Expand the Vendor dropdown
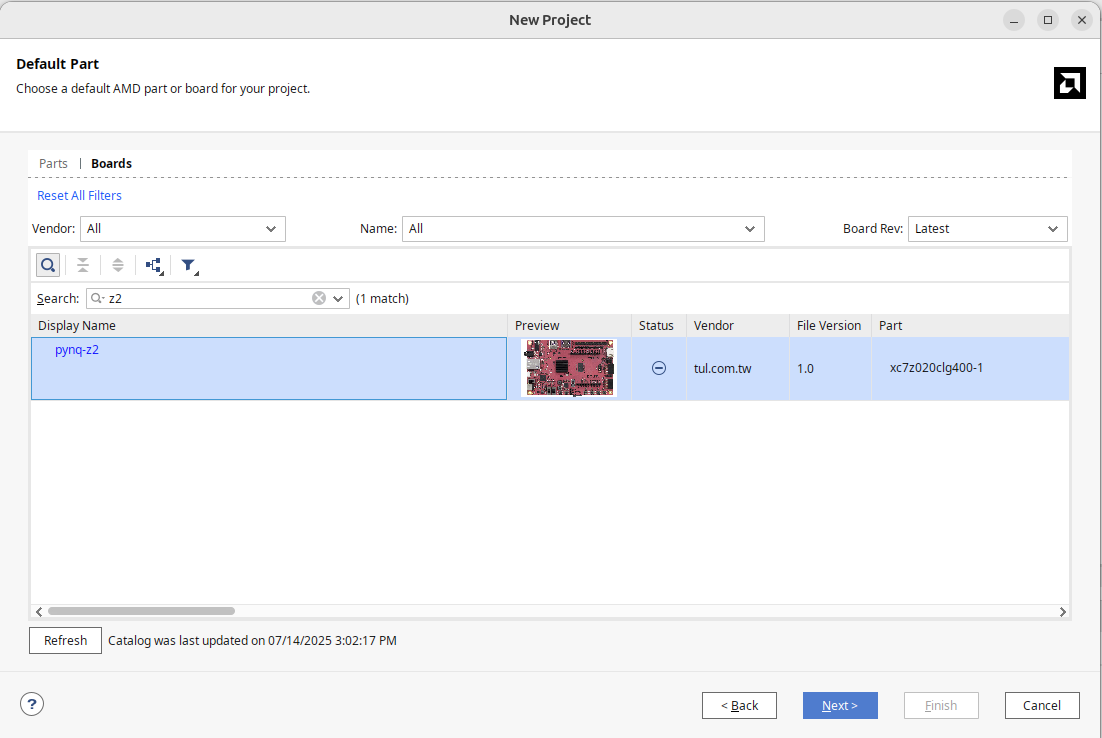1102x738 pixels. (183, 229)
